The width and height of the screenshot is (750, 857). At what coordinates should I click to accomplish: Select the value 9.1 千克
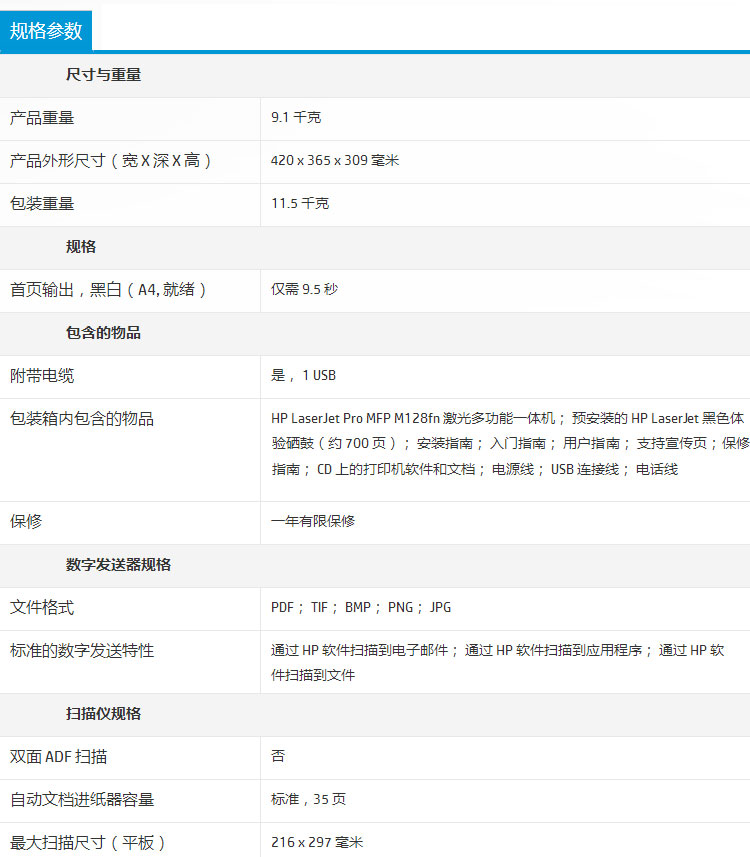pyautogui.click(x=296, y=117)
